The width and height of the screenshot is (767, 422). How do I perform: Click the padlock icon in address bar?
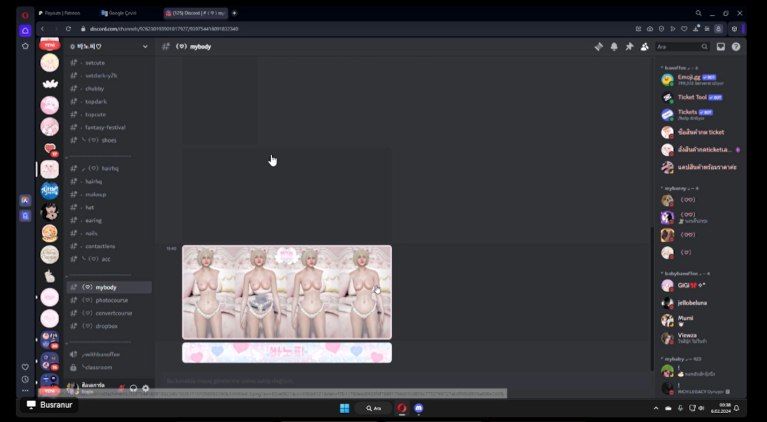click(83, 29)
